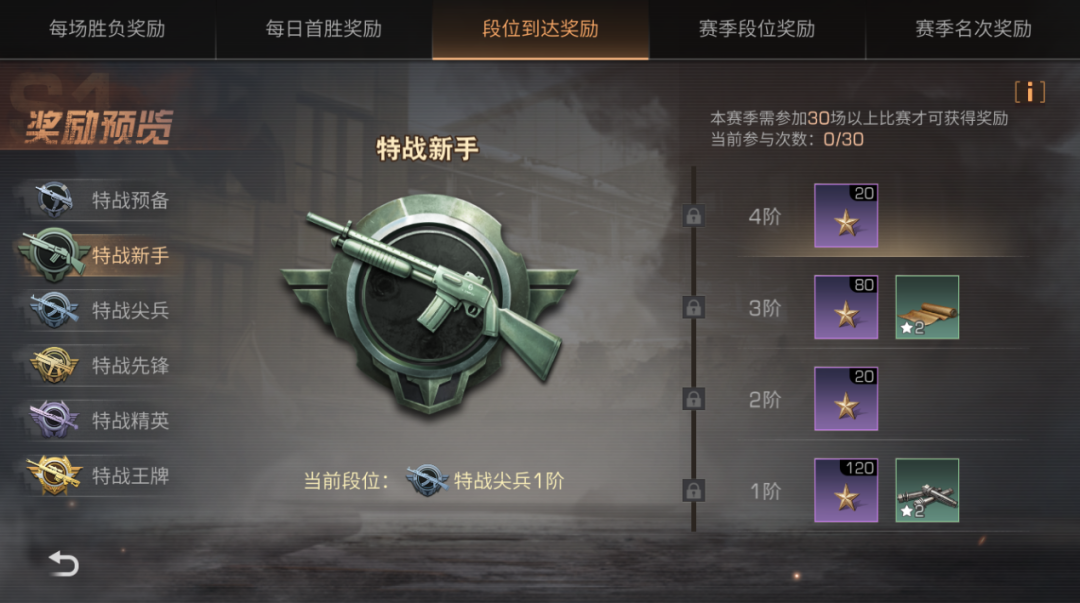Open the 赛季段位奖励 tab
Viewport: 1080px width, 603px height.
pyautogui.click(x=757, y=29)
